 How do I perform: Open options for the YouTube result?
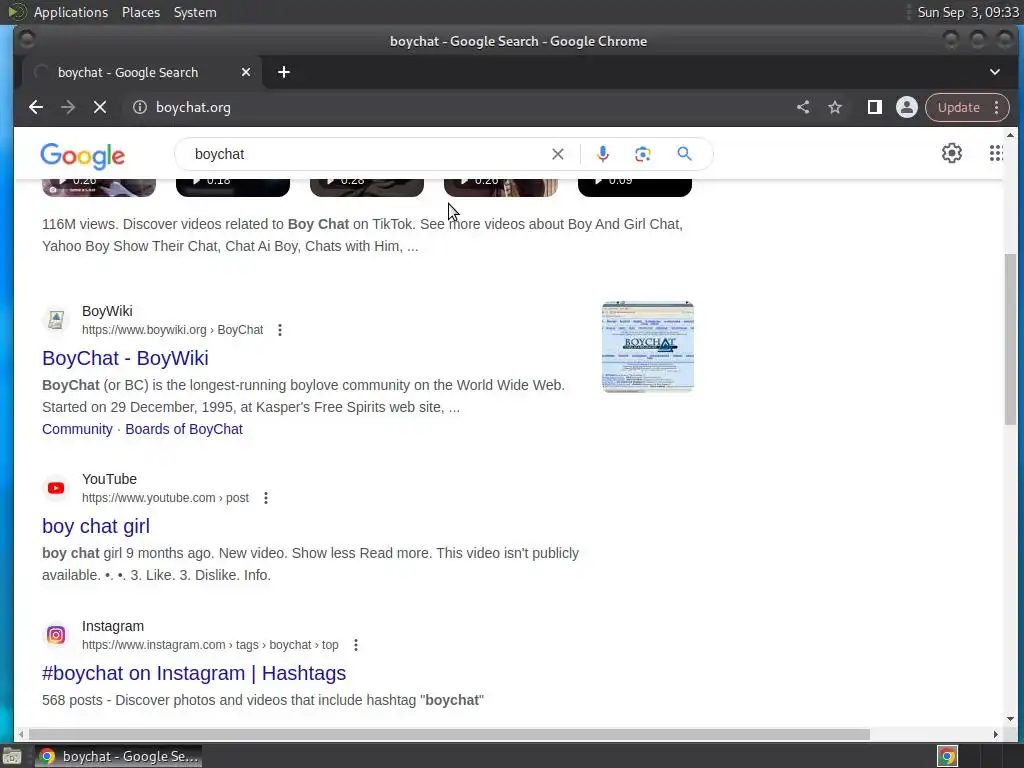(266, 498)
